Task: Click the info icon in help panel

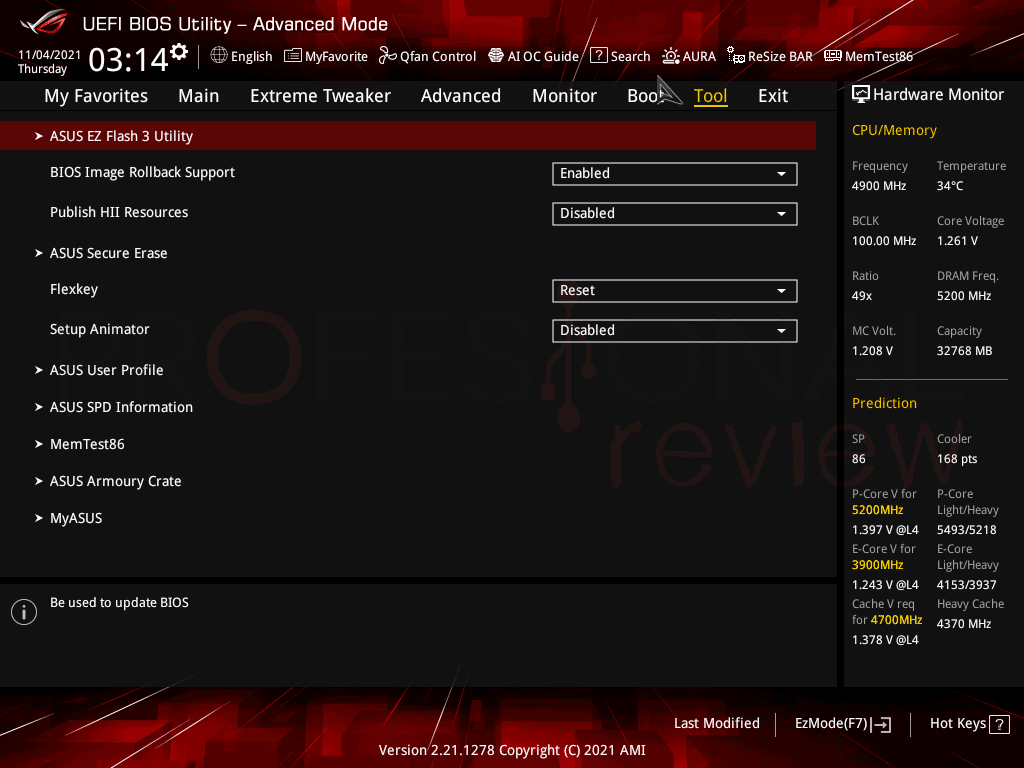Action: pos(24,612)
